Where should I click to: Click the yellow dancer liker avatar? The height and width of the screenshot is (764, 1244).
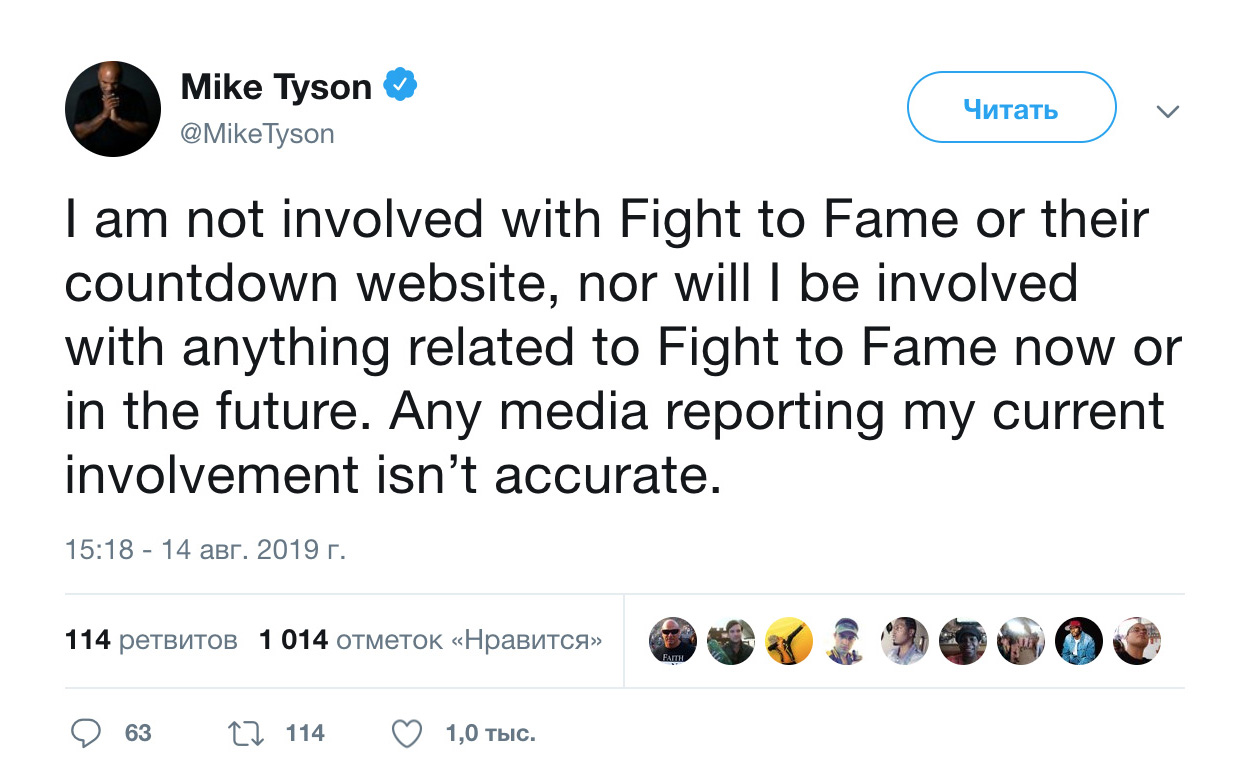click(x=788, y=641)
